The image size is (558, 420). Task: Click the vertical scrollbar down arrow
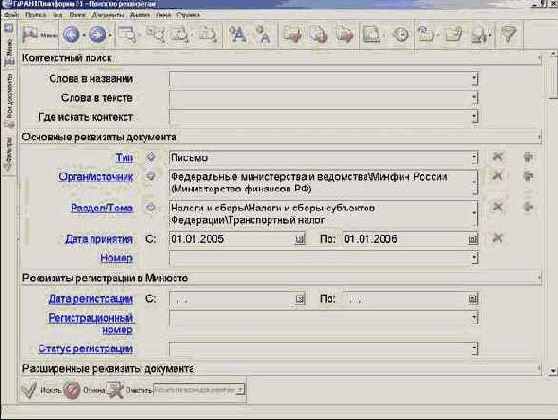553,371
